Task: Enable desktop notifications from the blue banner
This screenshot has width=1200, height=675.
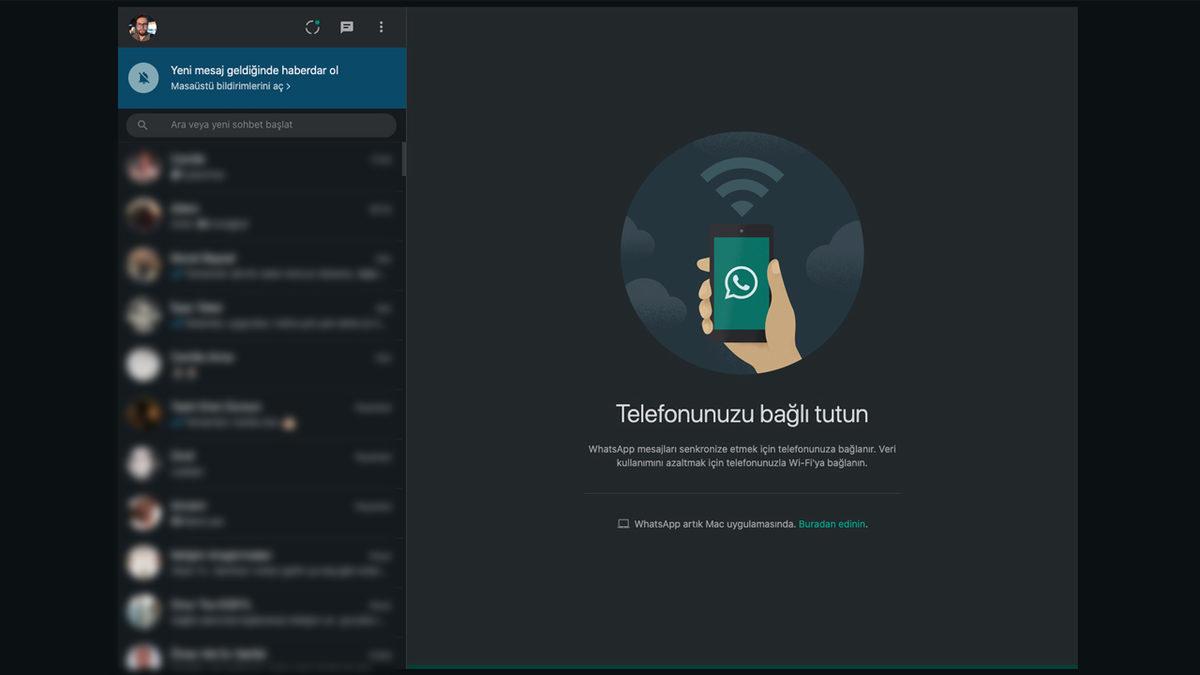Action: click(x=260, y=78)
